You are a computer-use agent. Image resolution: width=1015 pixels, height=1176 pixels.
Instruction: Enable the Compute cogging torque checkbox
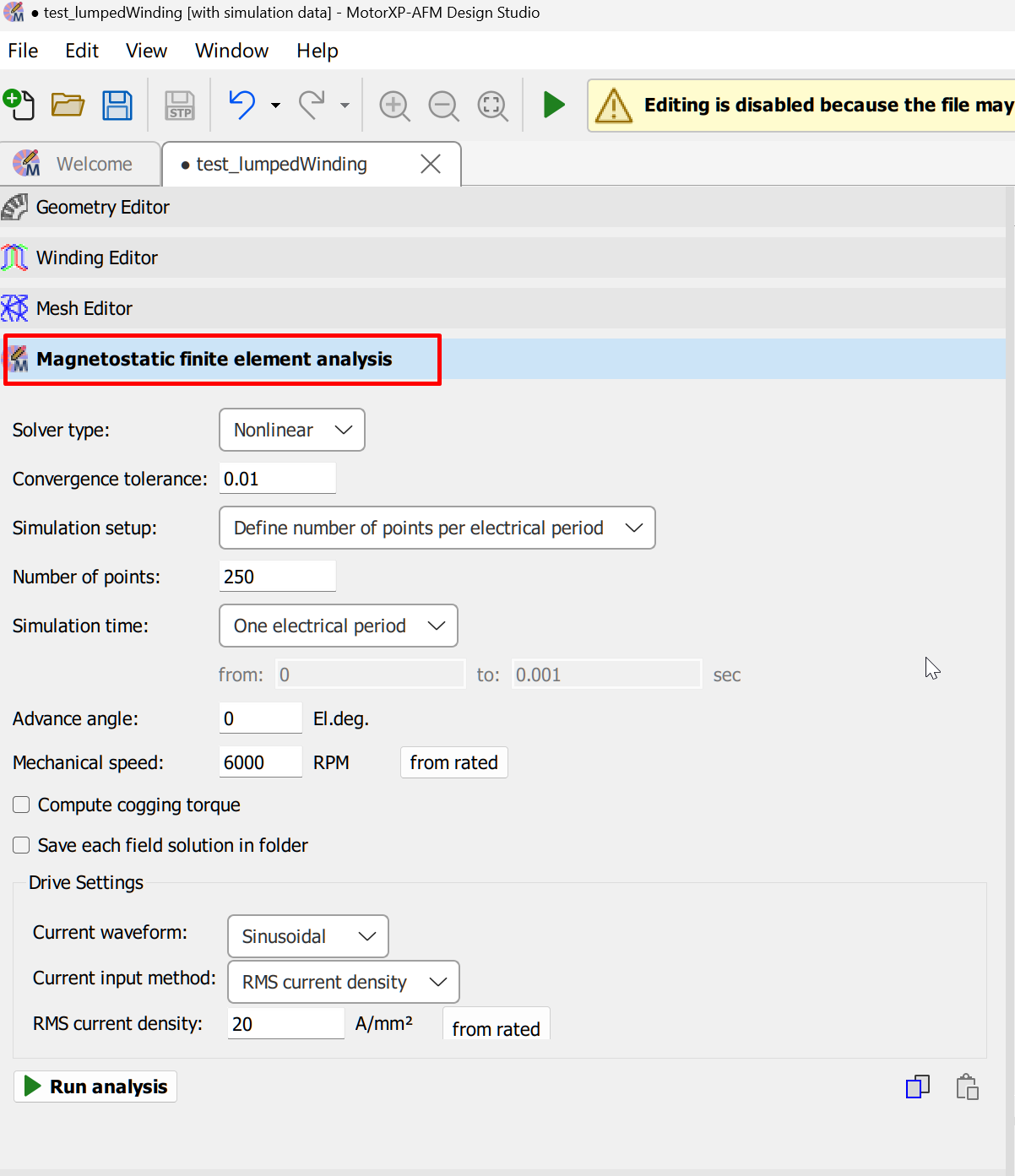pyautogui.click(x=21, y=805)
